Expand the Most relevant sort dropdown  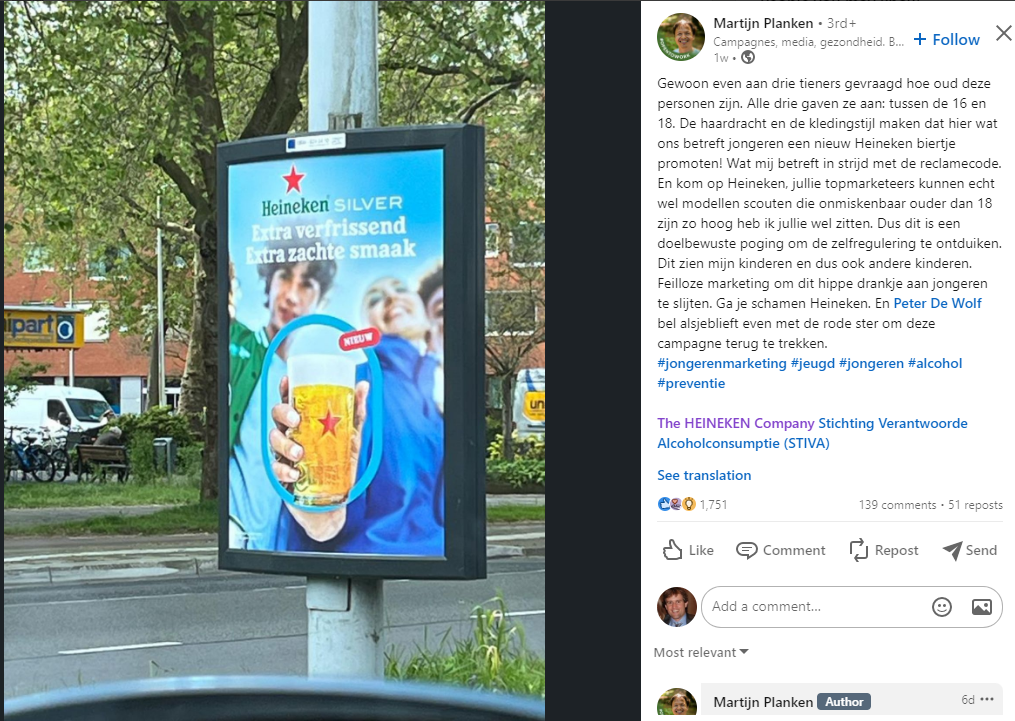[x=700, y=652]
